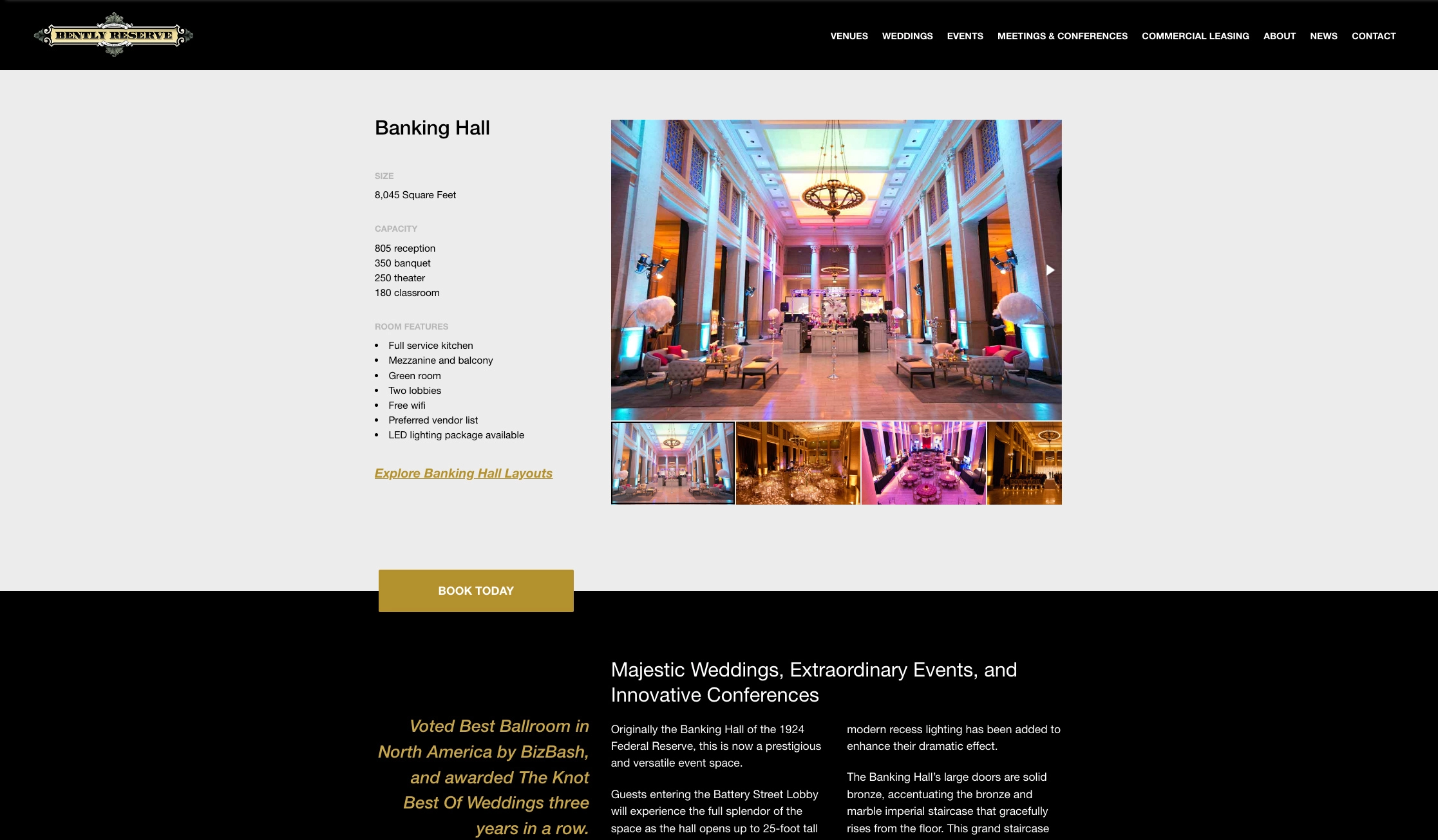Viewport: 1438px width, 840px height.
Task: Select the Banking Hall thumbnail image
Action: click(x=673, y=463)
